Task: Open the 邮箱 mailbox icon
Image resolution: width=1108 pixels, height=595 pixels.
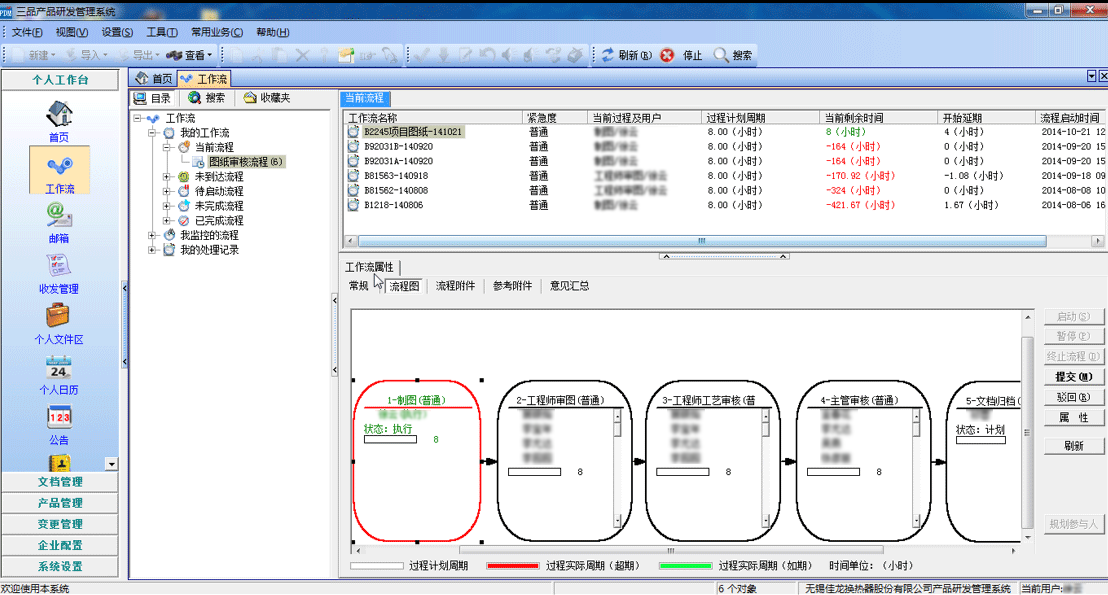Action: pos(59,219)
